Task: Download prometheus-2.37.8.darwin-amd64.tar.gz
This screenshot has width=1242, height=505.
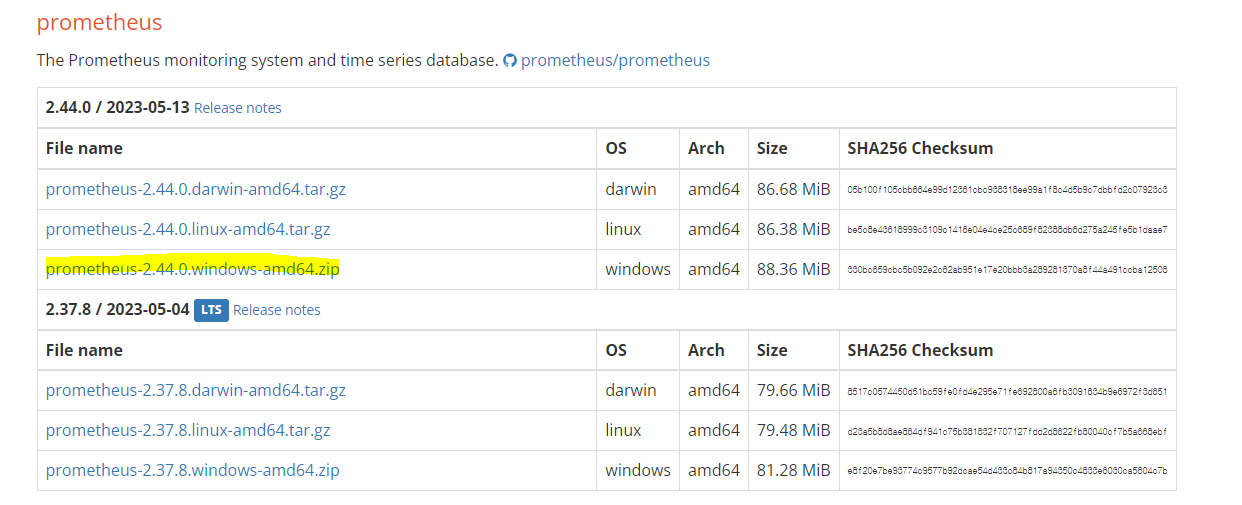Action: coord(196,390)
